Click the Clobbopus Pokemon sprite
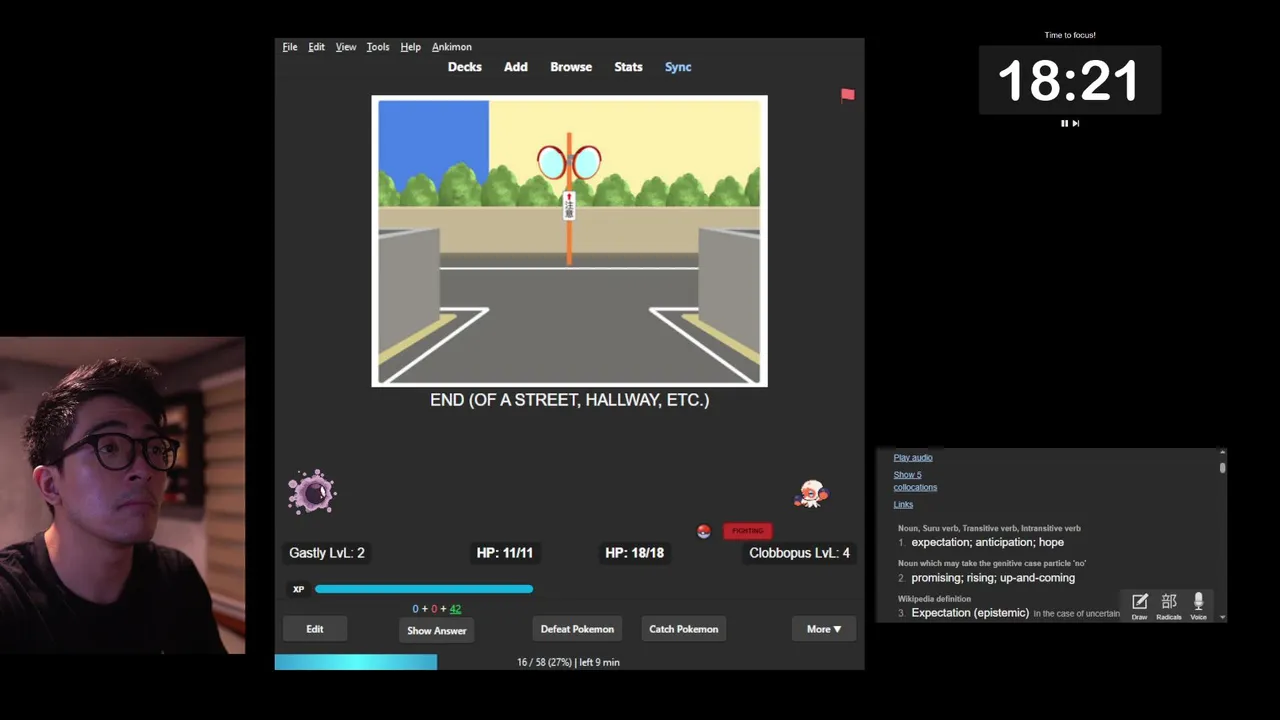Image resolution: width=1280 pixels, height=720 pixels. 812,493
